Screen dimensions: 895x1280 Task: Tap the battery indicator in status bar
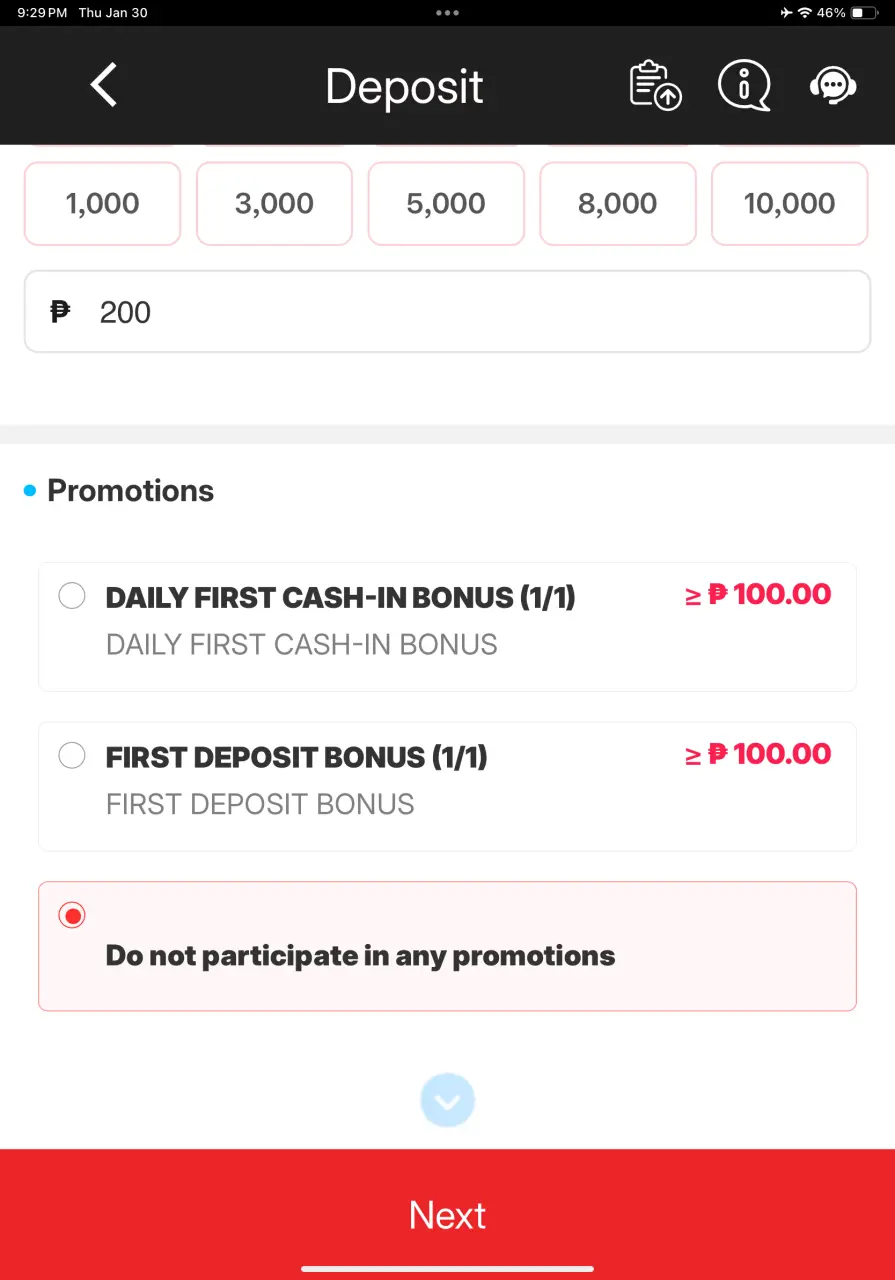pos(864,13)
